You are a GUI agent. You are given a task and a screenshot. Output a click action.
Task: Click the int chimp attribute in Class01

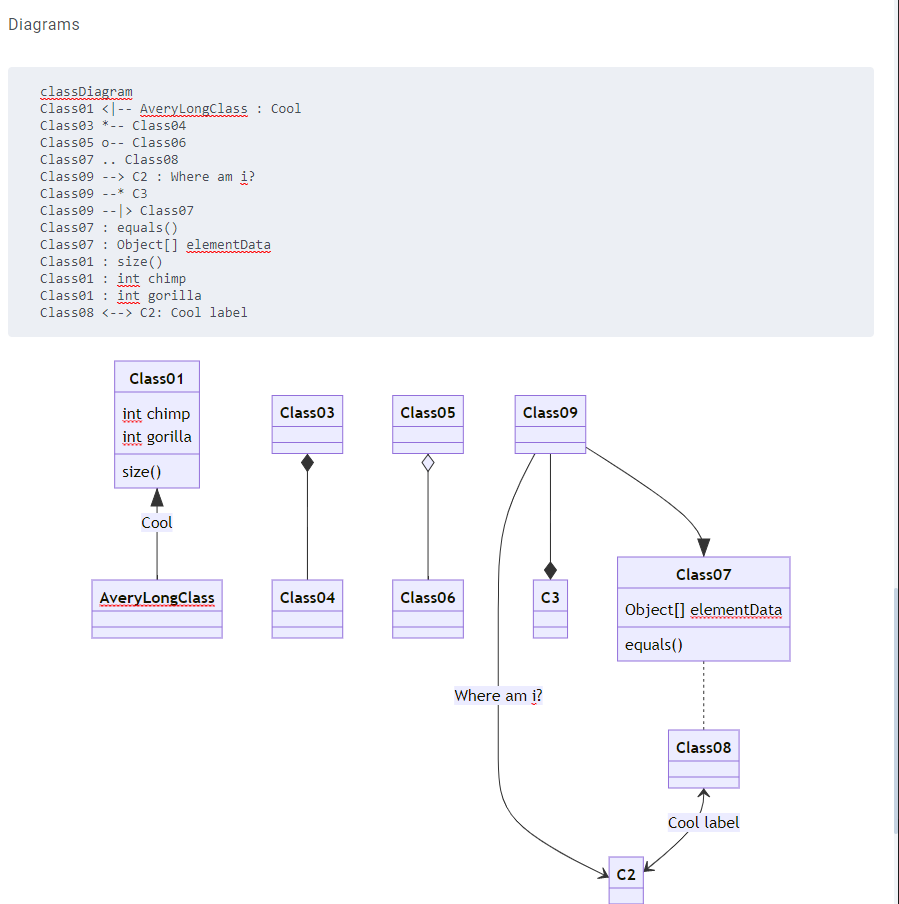click(156, 413)
